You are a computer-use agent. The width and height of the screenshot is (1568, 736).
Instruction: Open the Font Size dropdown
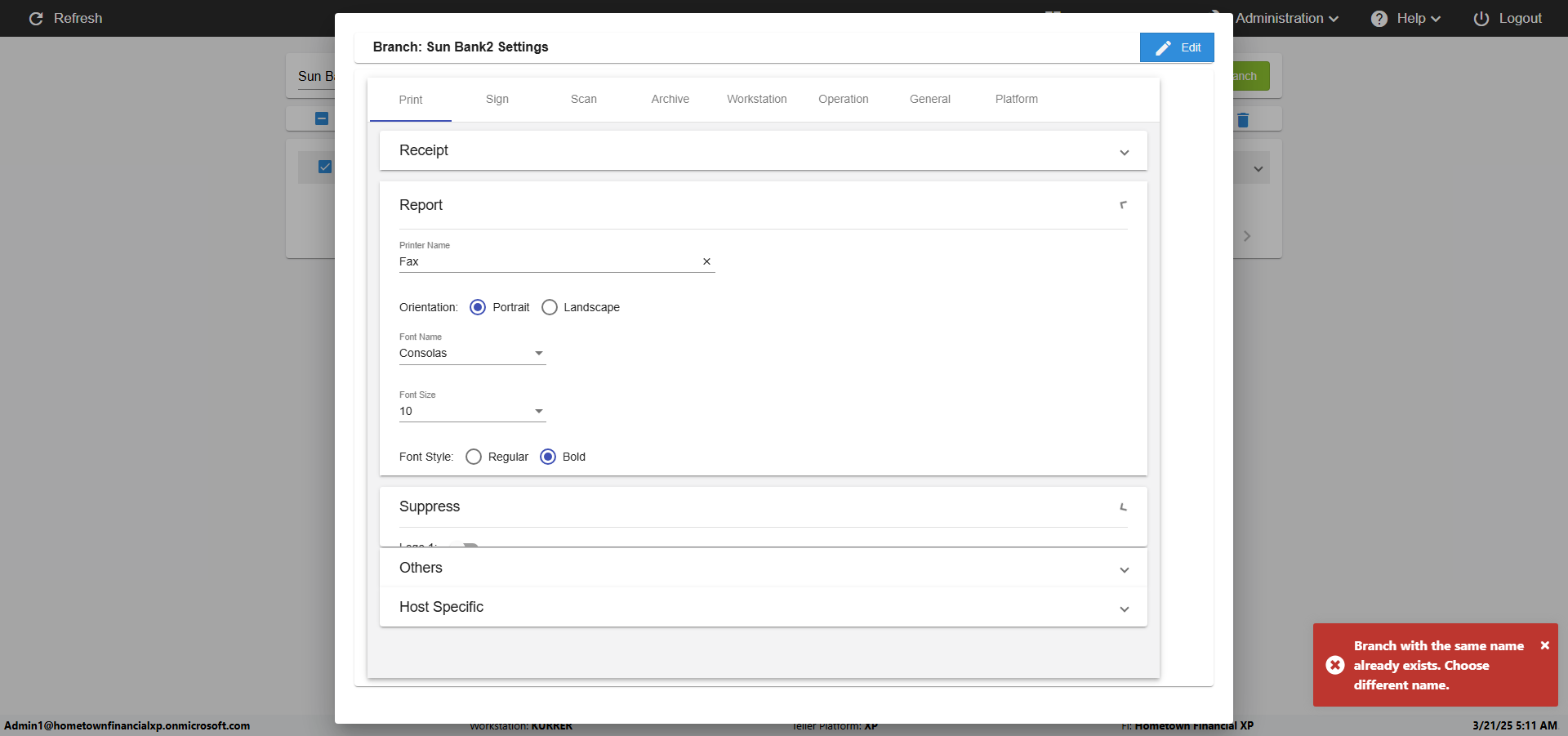click(x=471, y=411)
